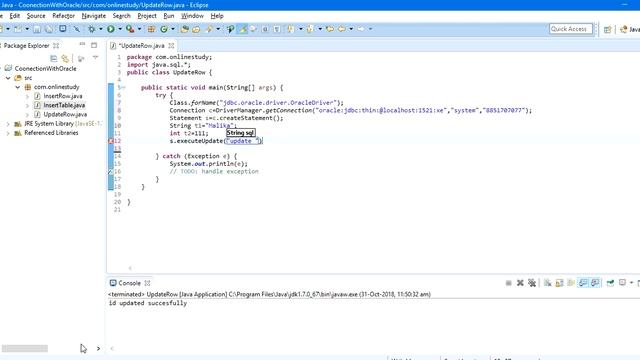Toggle Mark Occurrences highlighter icon
The image size is (640, 360).
pyautogui.click(x=243, y=29)
